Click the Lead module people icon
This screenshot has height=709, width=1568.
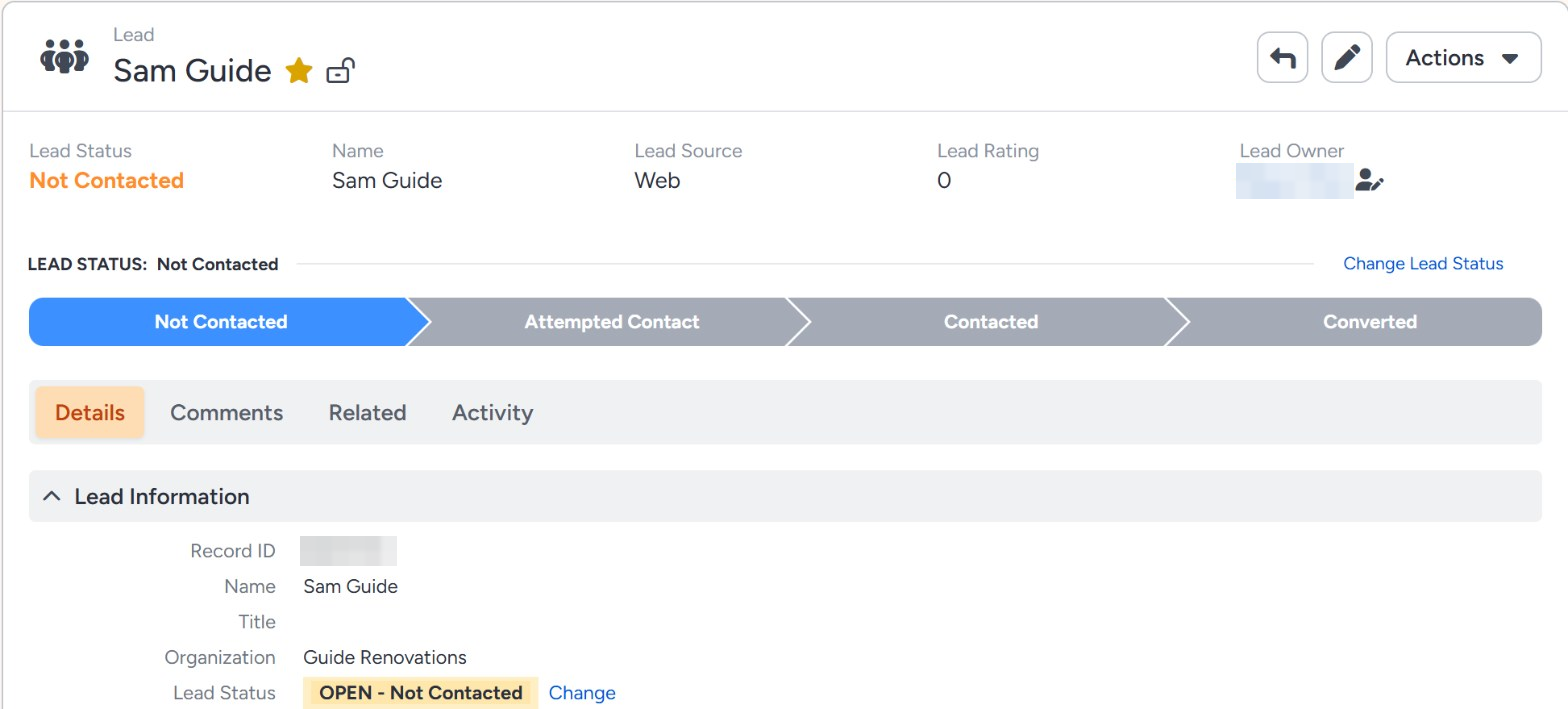pos(64,57)
